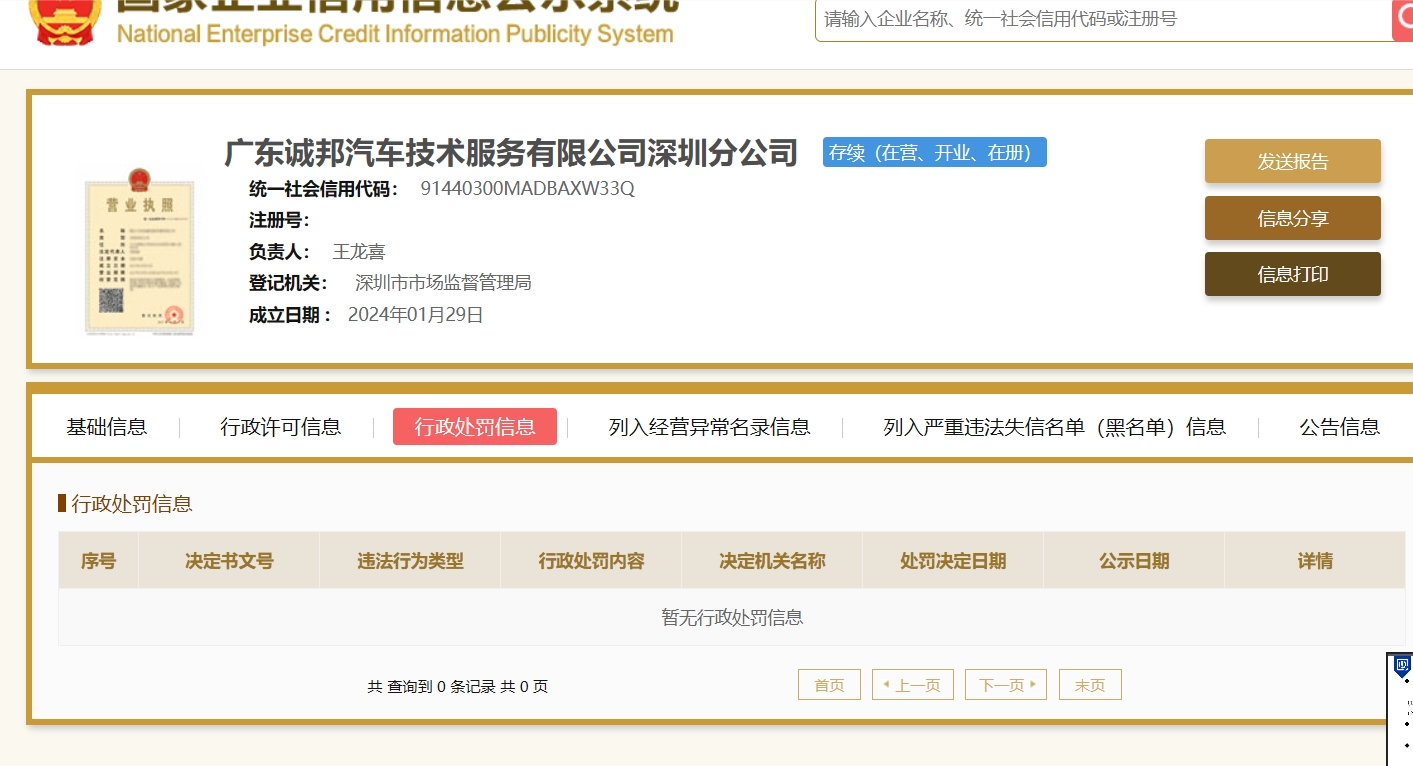Click the credit code 91440300MADBAXW33Q

click(527, 188)
